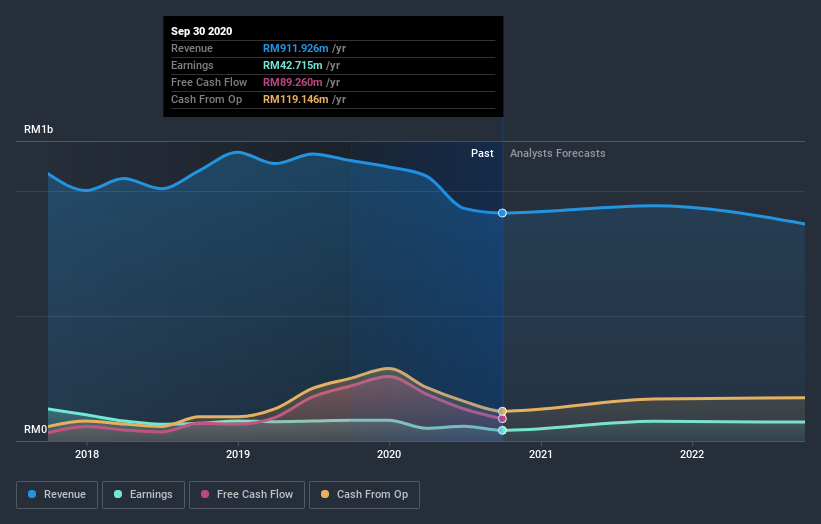Click the Earnings row label in tooltip
Image resolution: width=821 pixels, height=524 pixels.
pos(192,65)
